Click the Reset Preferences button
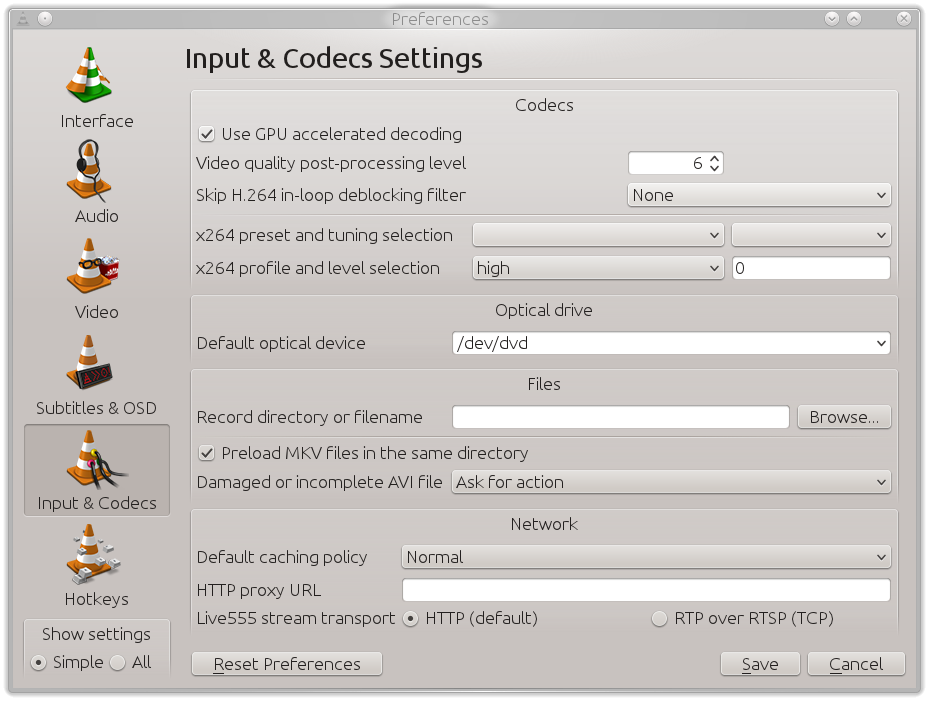 [287, 664]
